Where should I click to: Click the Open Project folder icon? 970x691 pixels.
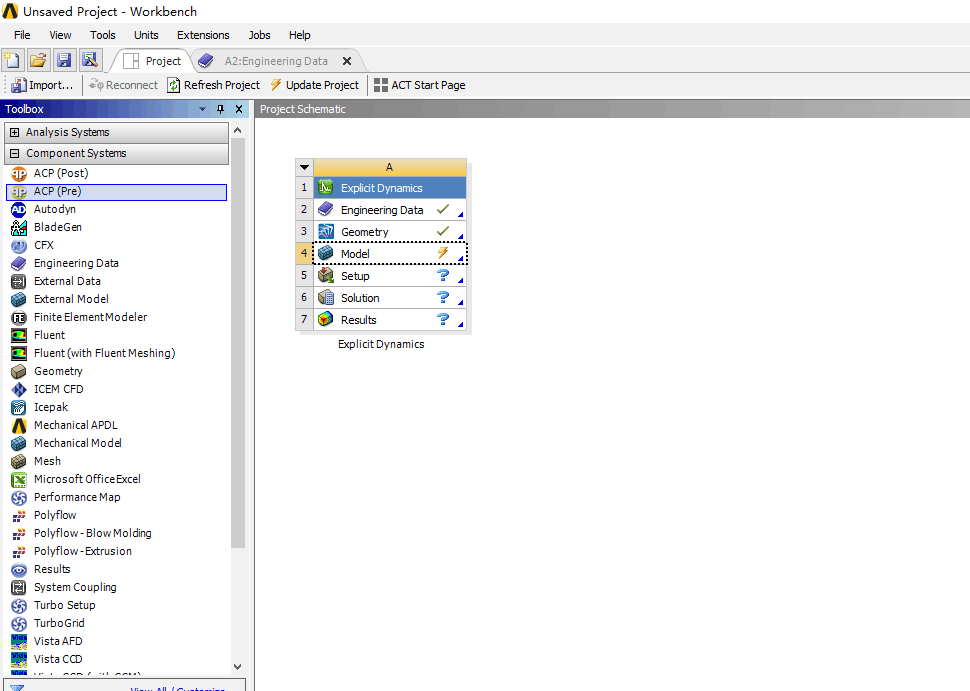[x=38, y=61]
